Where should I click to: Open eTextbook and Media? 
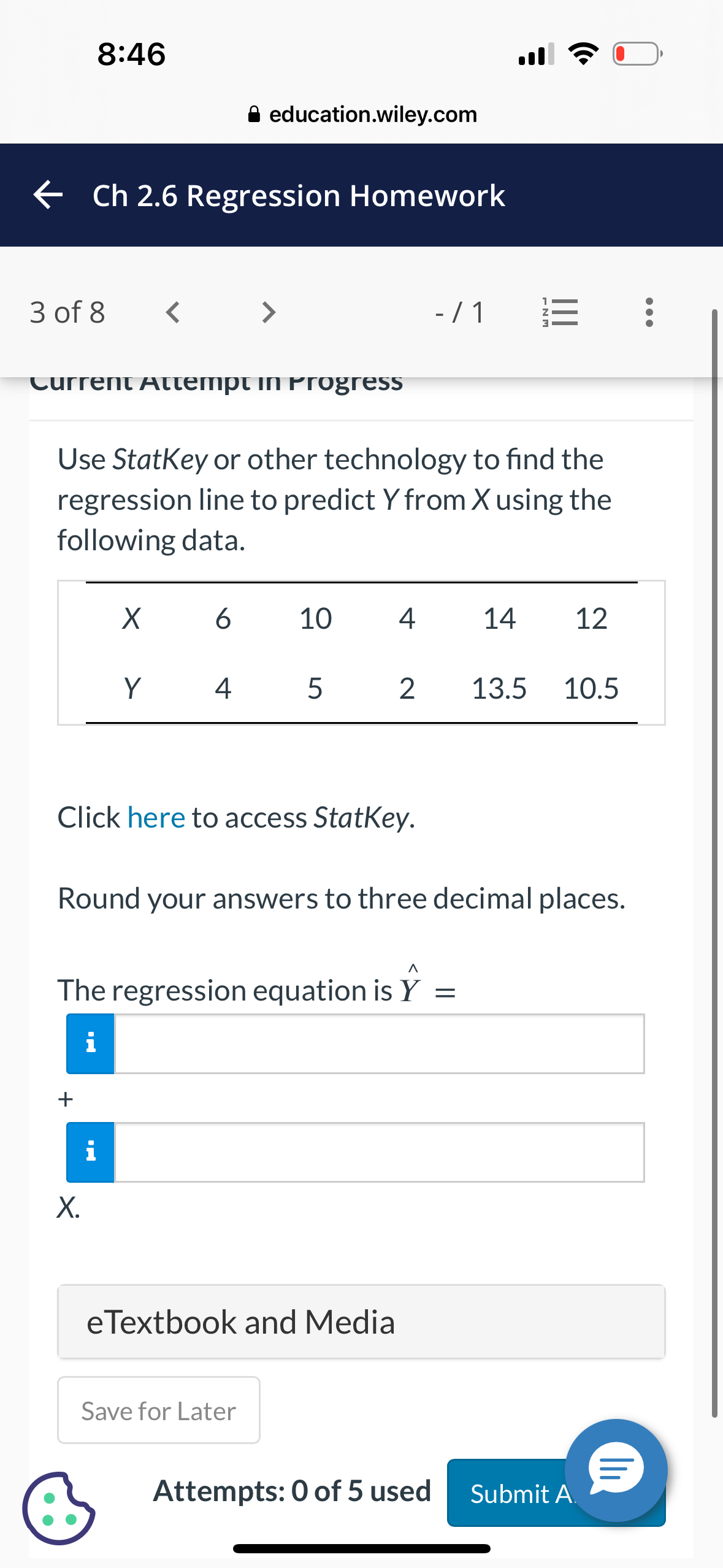pyautogui.click(x=361, y=1322)
